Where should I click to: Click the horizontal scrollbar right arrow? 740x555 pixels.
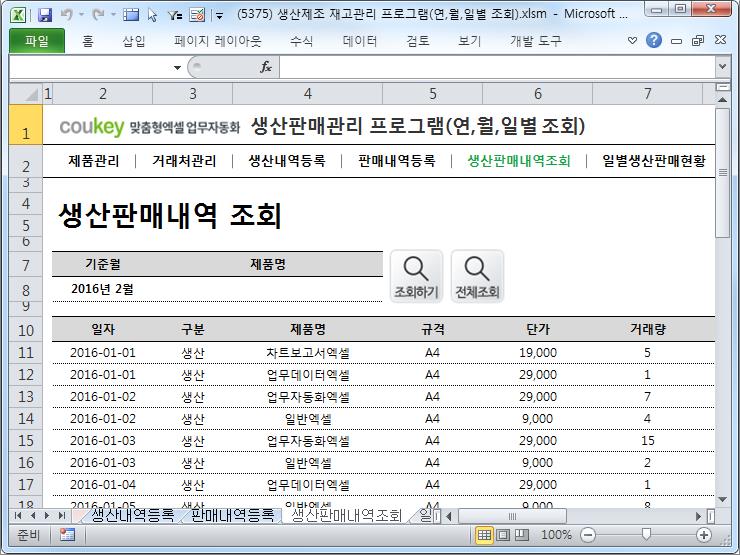699,516
